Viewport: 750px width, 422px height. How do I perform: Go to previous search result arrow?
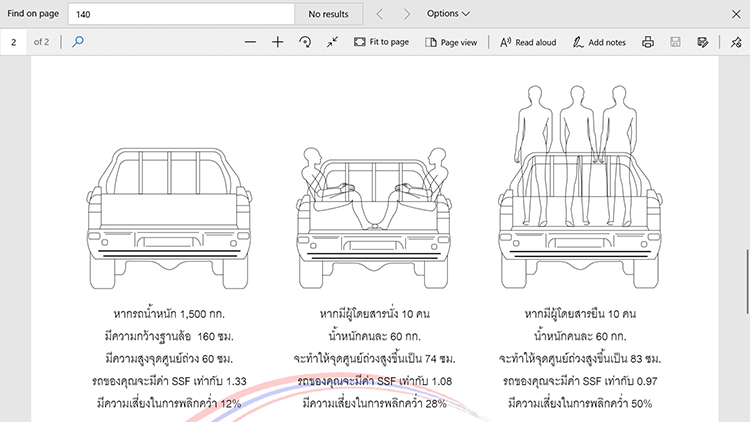[380, 14]
